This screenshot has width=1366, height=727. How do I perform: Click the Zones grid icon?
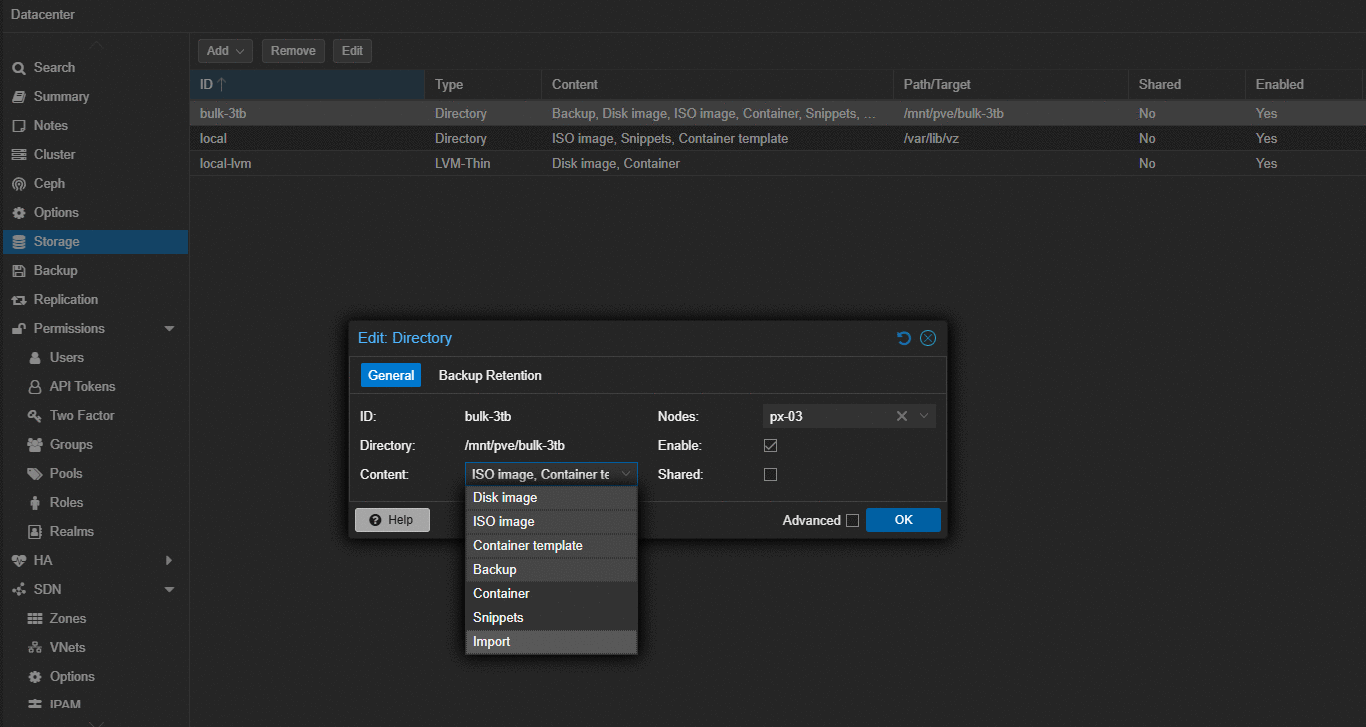(x=35, y=619)
